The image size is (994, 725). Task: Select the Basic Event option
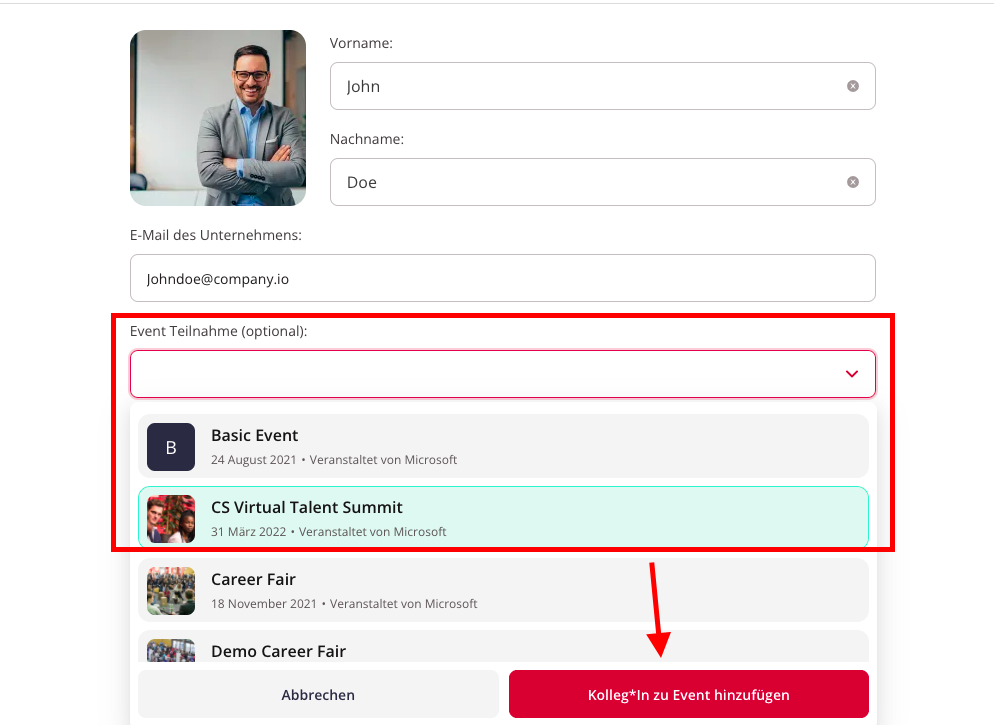503,446
